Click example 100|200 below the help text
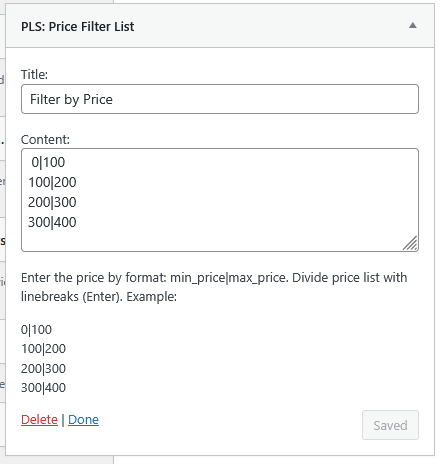This screenshot has height=464, width=440. (x=43, y=349)
